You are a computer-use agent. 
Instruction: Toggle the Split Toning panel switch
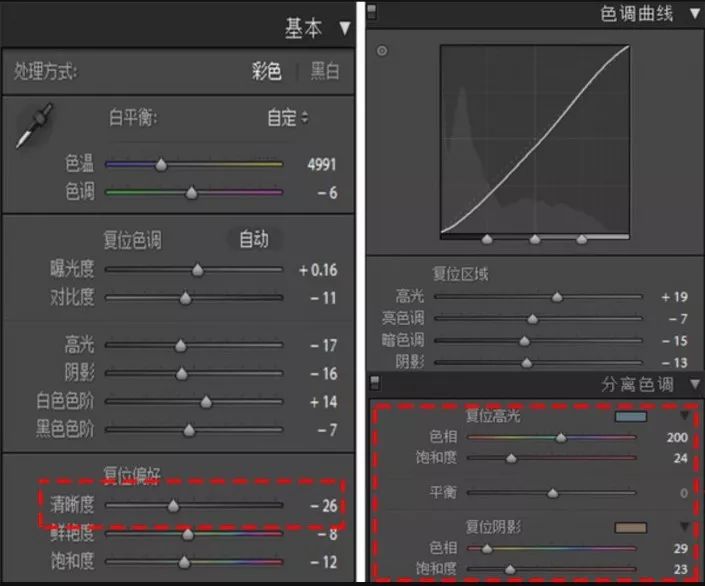375,383
